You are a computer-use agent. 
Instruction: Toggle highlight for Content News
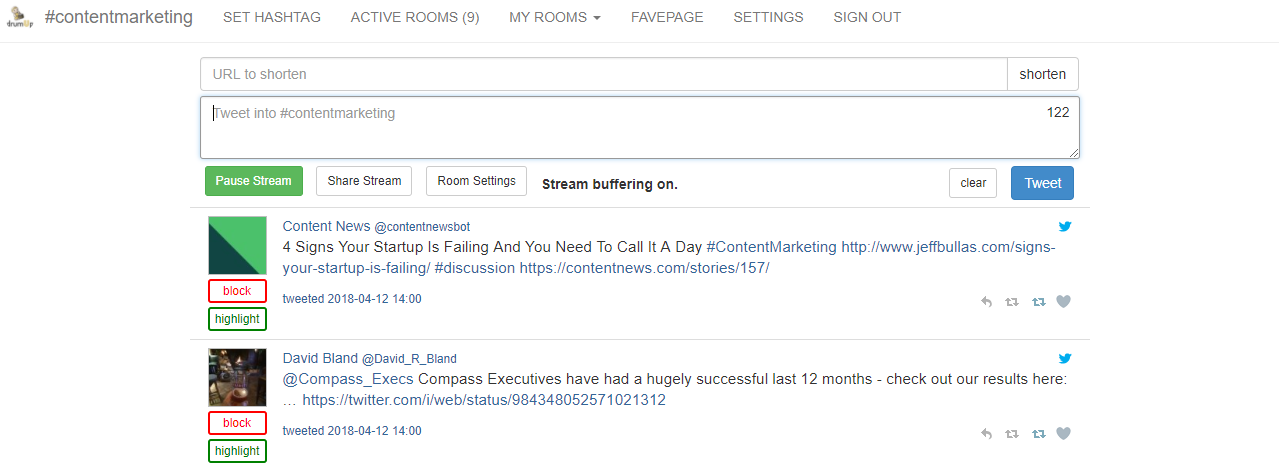tap(237, 319)
